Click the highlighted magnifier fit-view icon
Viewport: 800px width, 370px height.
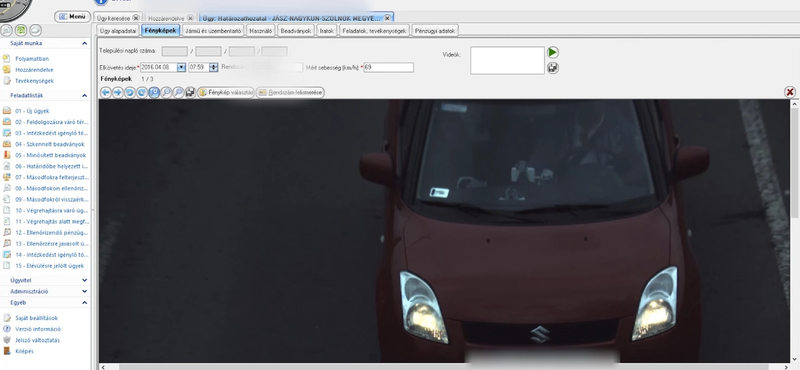154,92
